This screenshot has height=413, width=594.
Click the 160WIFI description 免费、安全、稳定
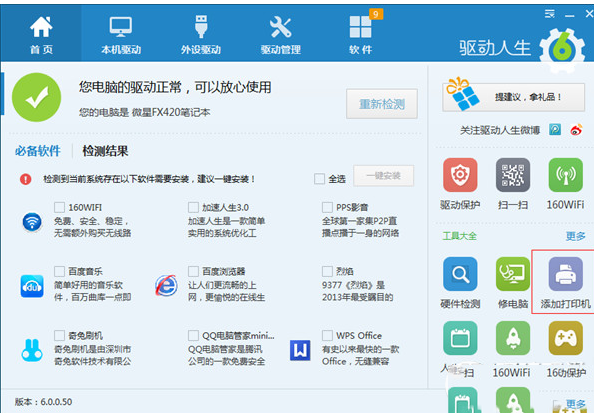pyautogui.click(x=92, y=227)
